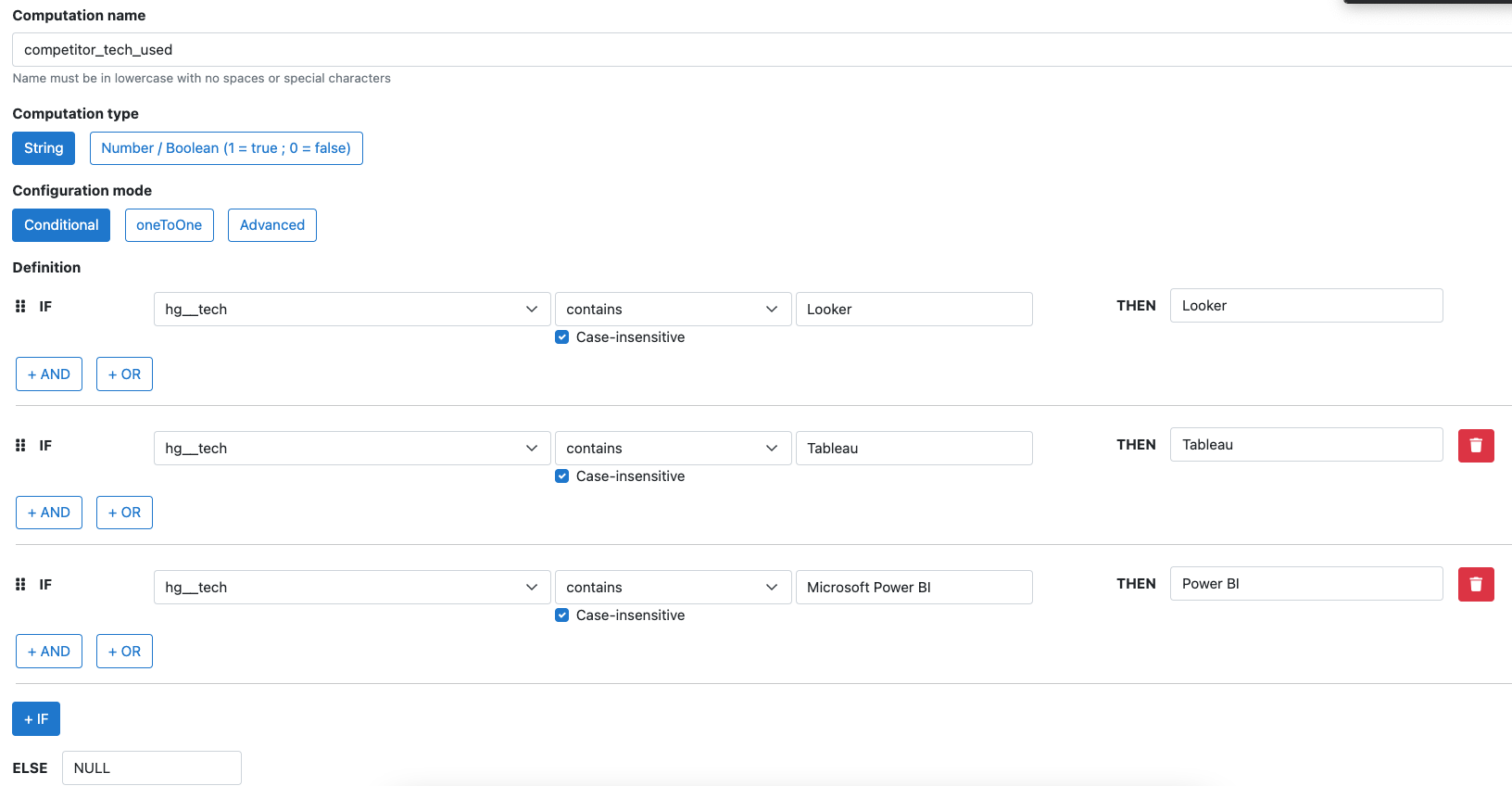Grab drag handle of the Power BI rule
The height and width of the screenshot is (786, 1512).
click(20, 584)
